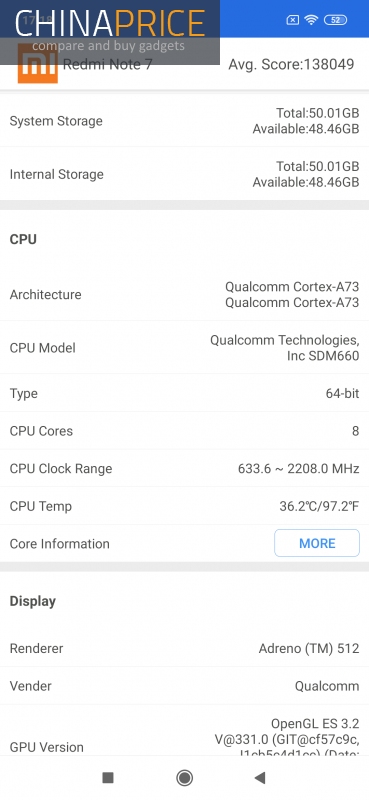Tap the CPU Clock Range row
This screenshot has height=800, width=369.
pos(184,468)
